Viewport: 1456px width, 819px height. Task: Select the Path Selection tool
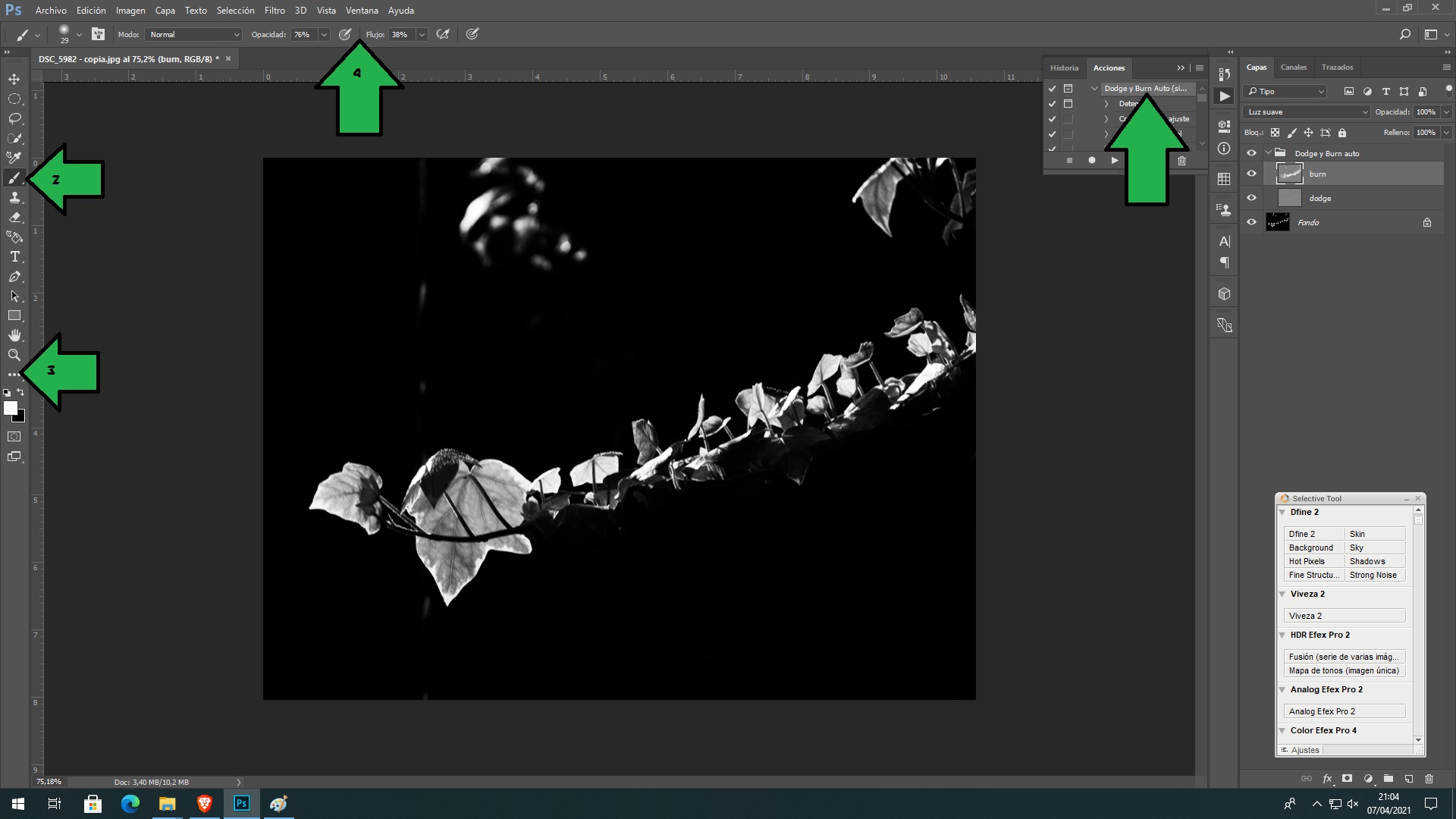click(x=14, y=297)
